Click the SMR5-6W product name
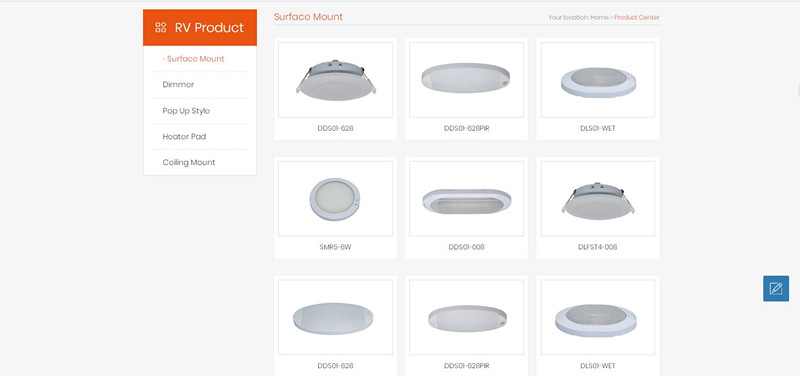This screenshot has height=376, width=800. point(335,247)
